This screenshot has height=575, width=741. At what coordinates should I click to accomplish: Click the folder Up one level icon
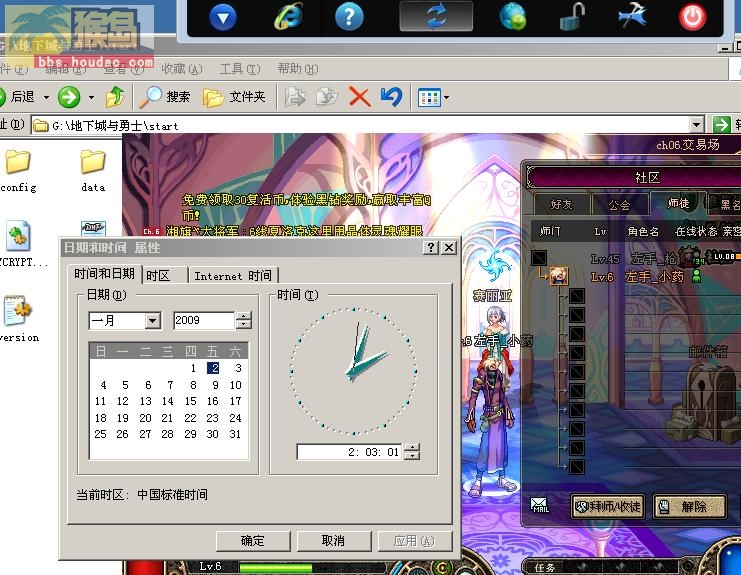(x=115, y=97)
